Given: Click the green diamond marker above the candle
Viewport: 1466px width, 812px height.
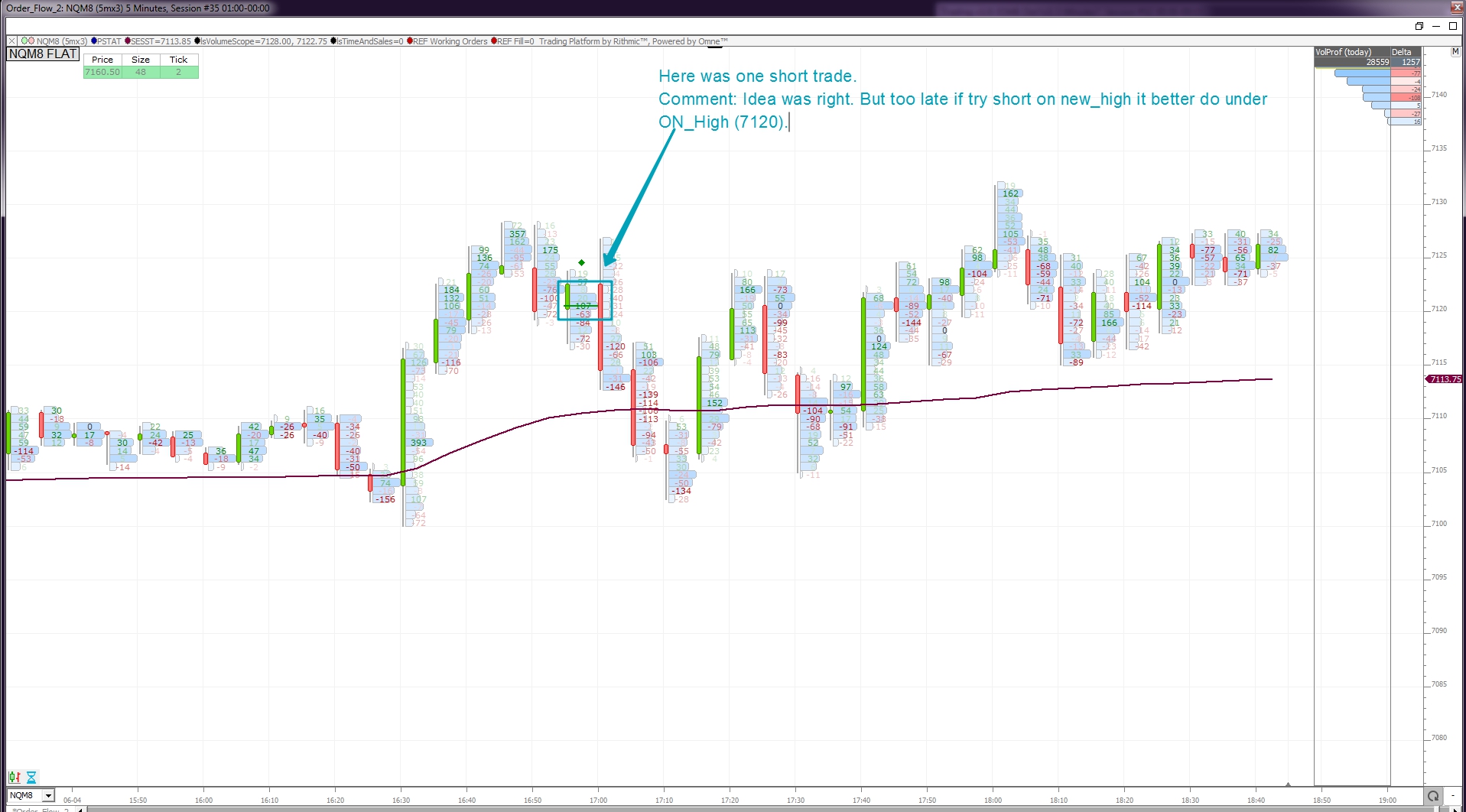Looking at the screenshot, I should click(582, 262).
